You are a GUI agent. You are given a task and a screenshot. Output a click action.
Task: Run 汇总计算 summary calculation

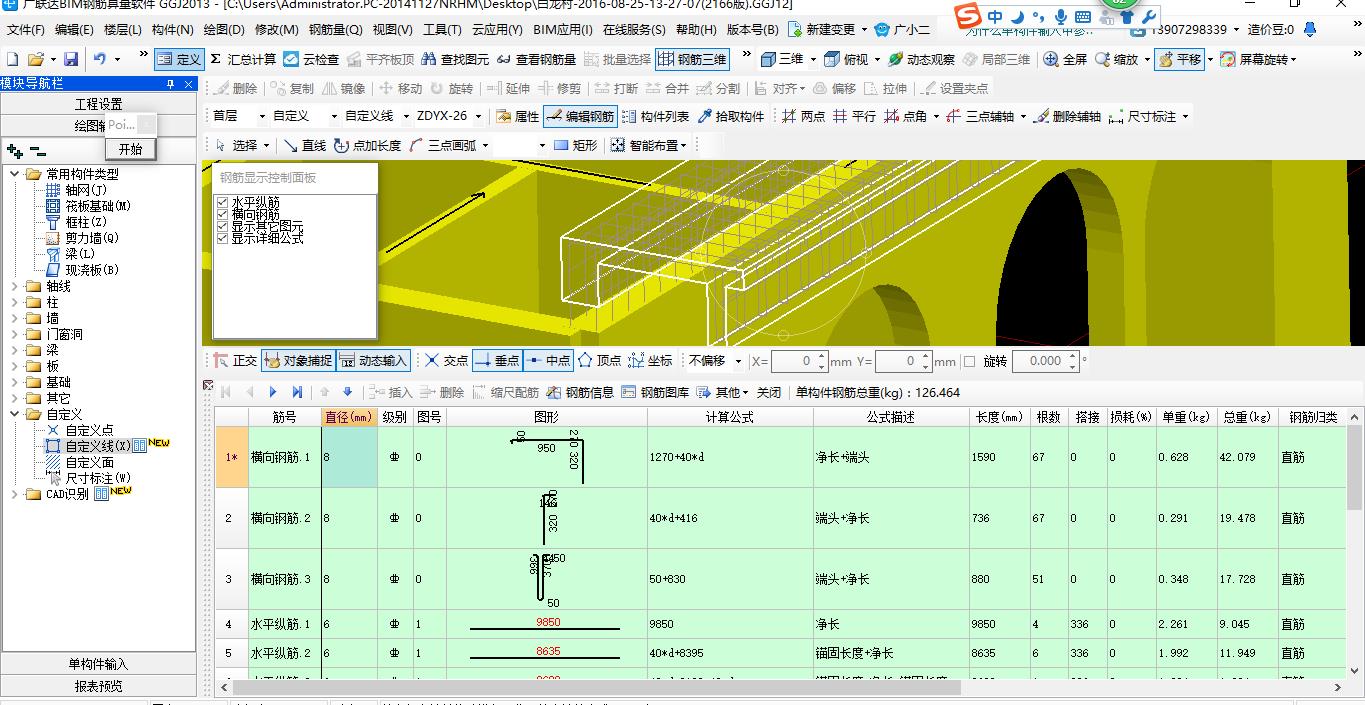click(x=243, y=59)
